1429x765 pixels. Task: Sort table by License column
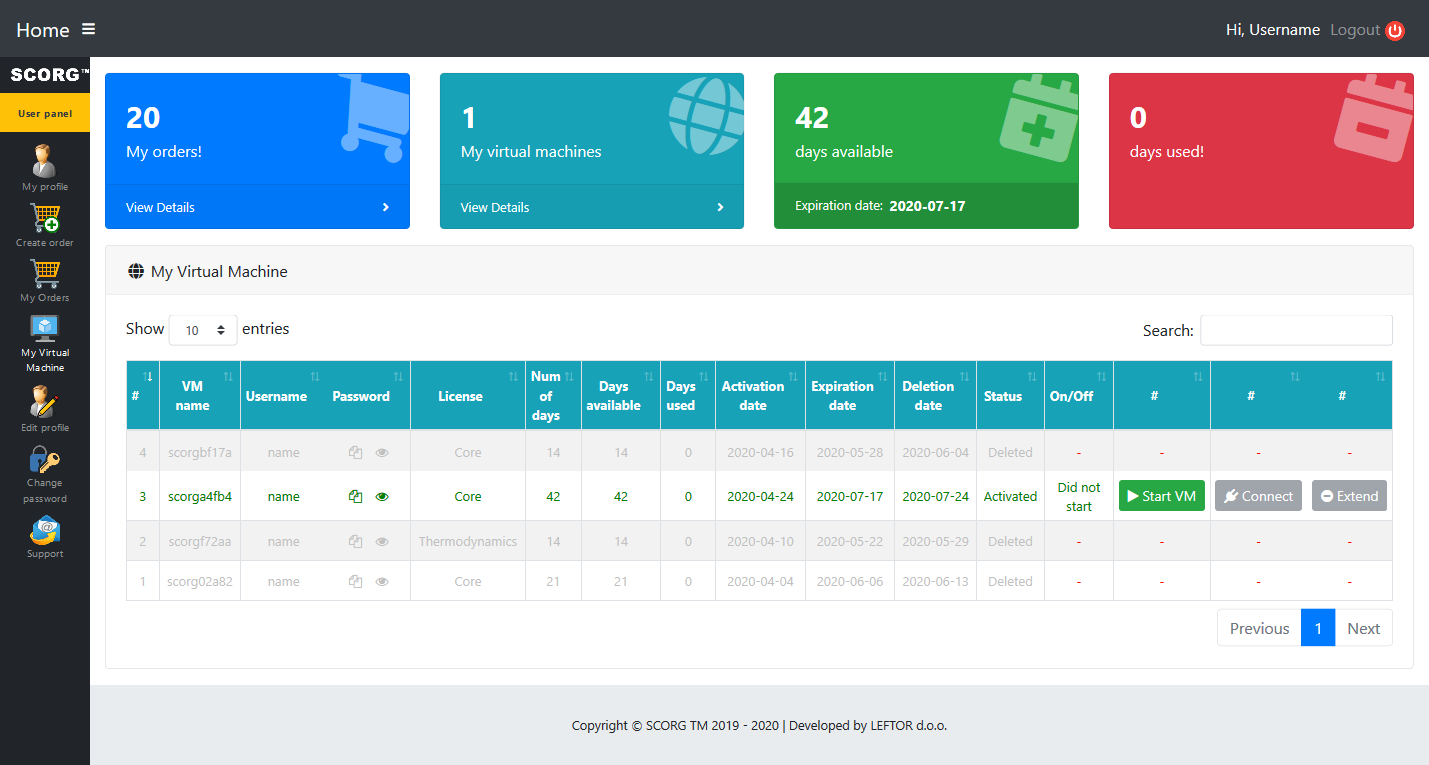tap(468, 395)
